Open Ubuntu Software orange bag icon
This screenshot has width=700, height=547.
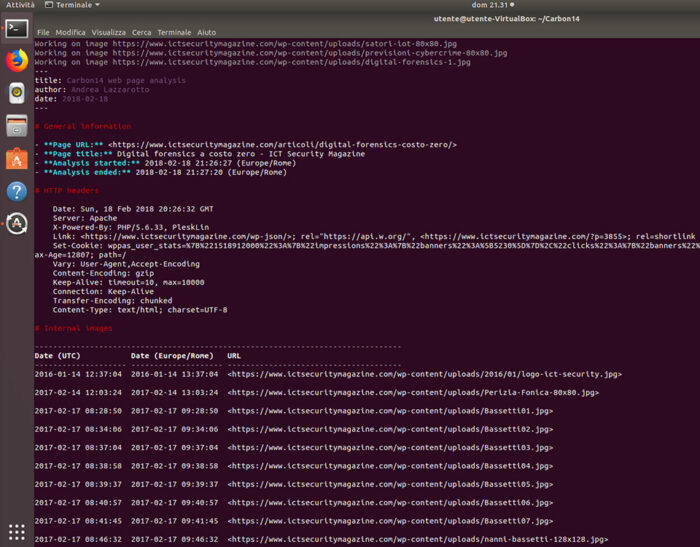(x=17, y=159)
